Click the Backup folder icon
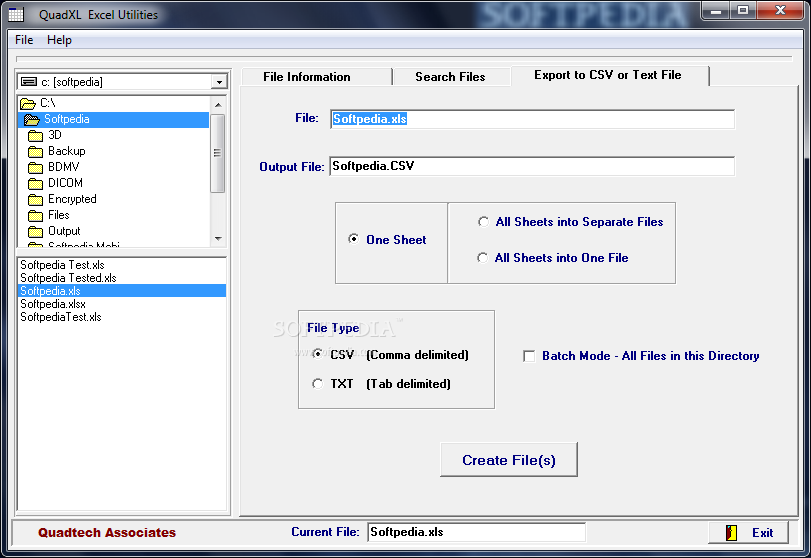811x558 pixels. click(35, 152)
